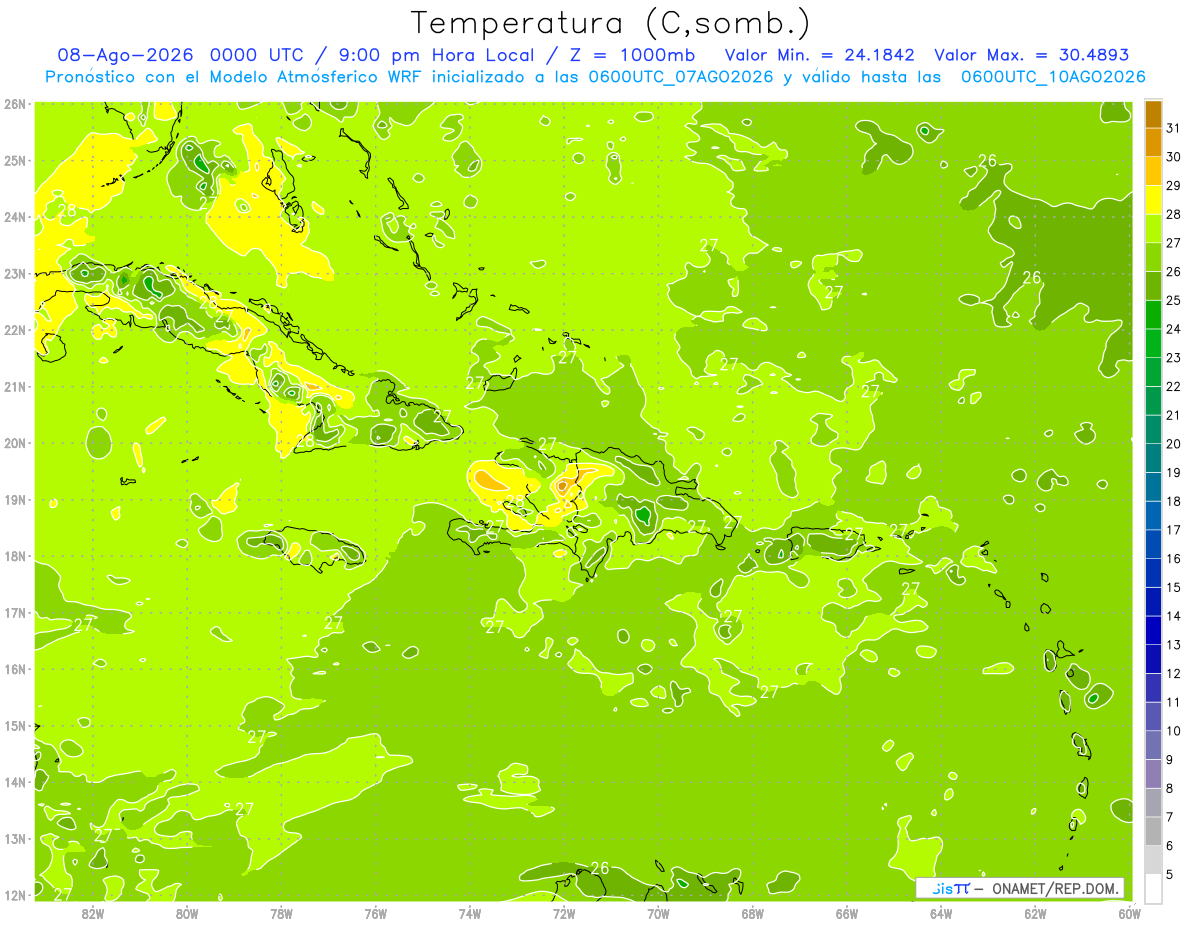
Task: Click the 18N latitude axis label
Action: click(15, 556)
